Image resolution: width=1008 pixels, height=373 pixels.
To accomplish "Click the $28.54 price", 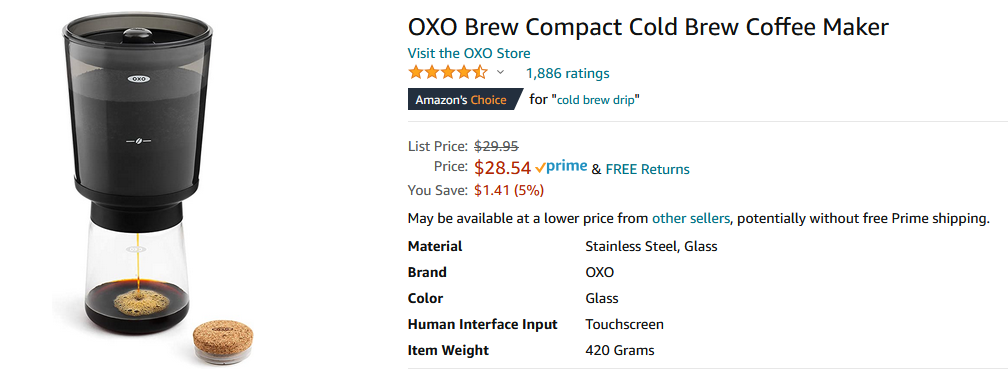I will (x=503, y=168).
